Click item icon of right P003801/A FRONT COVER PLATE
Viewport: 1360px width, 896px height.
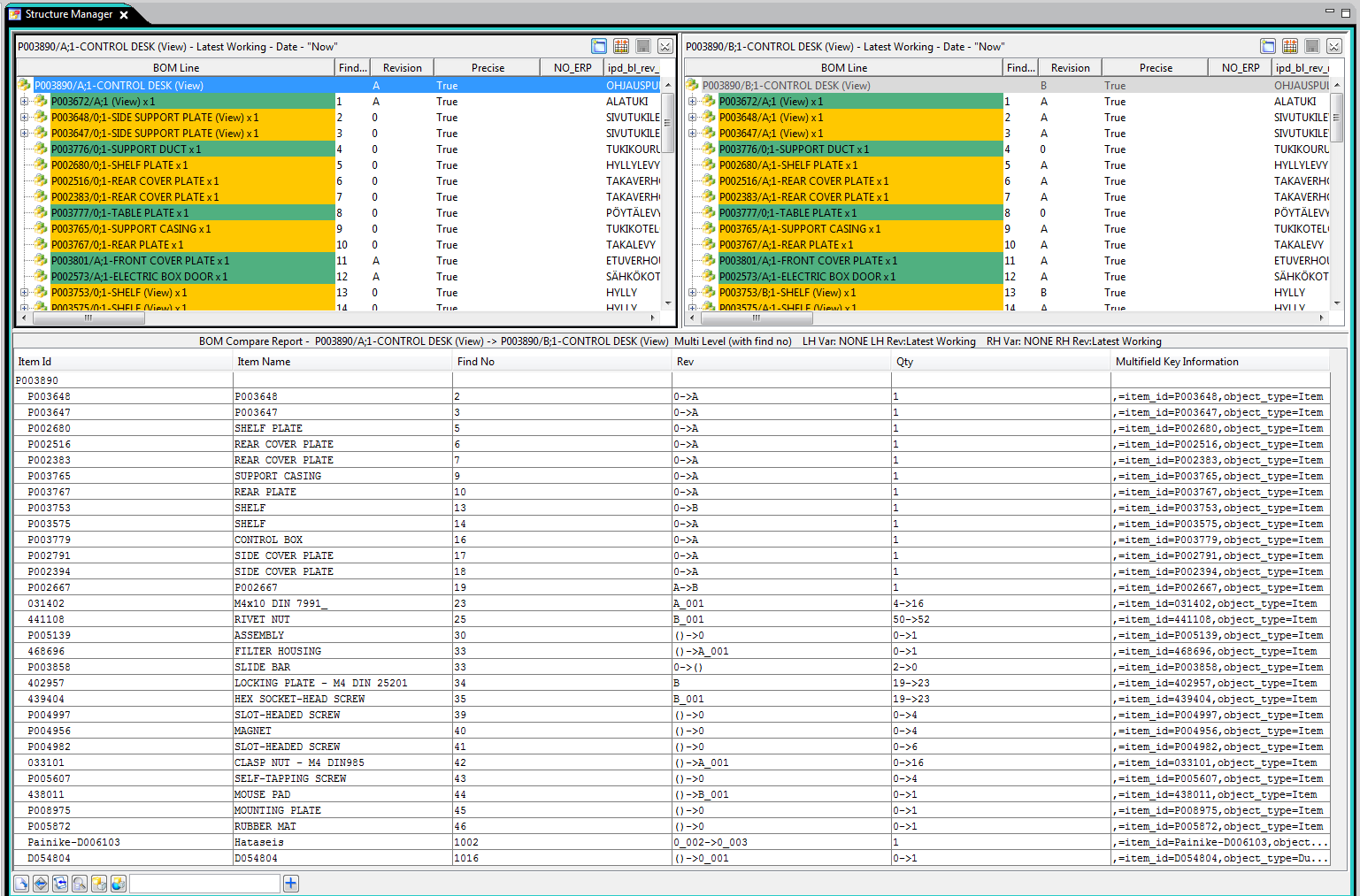(x=709, y=260)
